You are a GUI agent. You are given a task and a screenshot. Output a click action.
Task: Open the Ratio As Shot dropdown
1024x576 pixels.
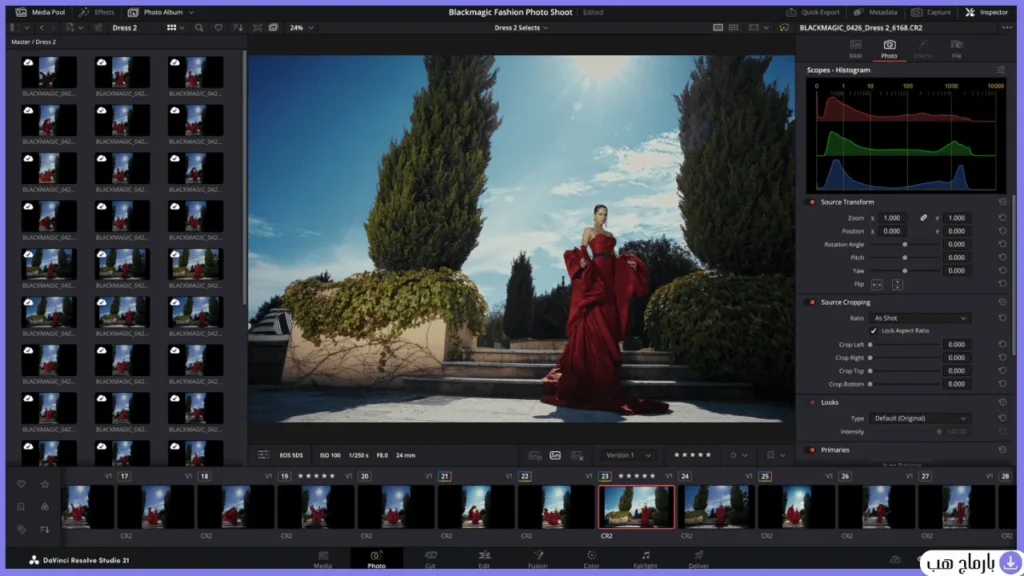pos(920,318)
